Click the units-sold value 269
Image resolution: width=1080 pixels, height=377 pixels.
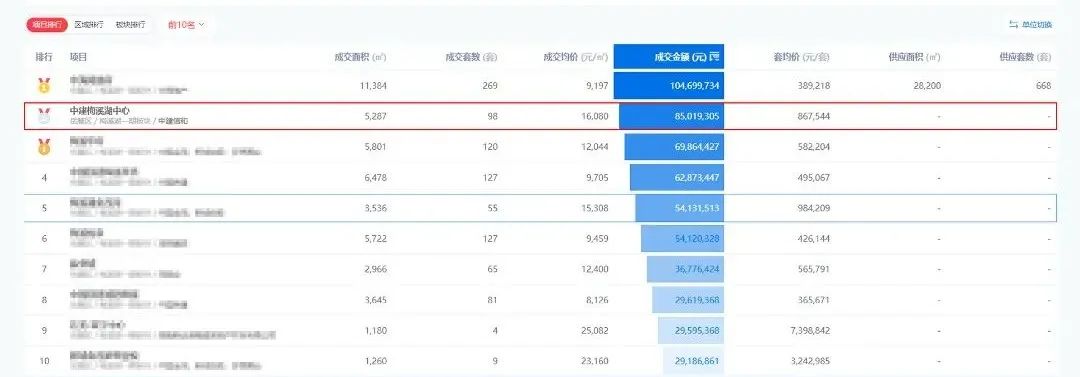pyautogui.click(x=490, y=86)
